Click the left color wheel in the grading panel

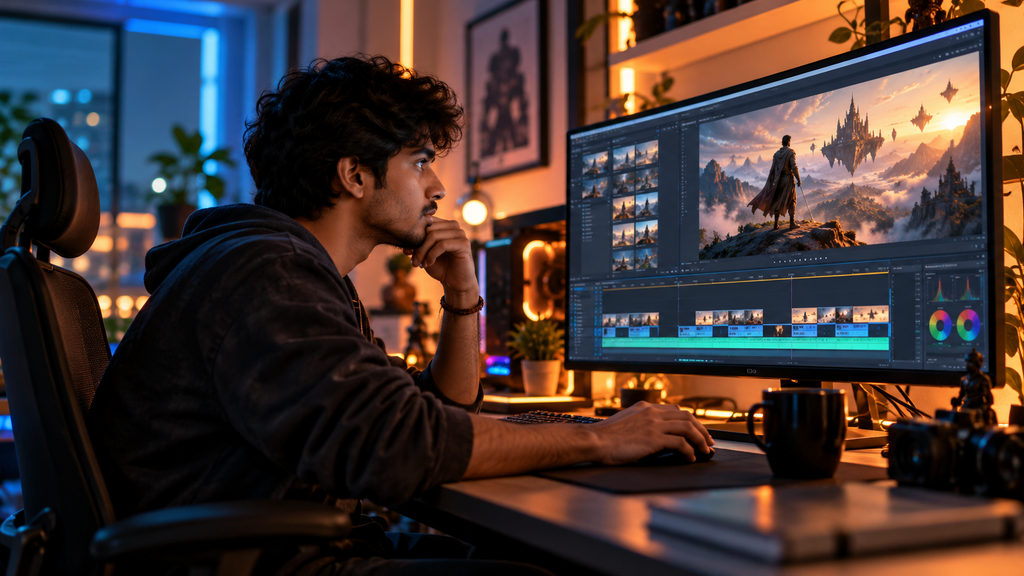[940, 325]
